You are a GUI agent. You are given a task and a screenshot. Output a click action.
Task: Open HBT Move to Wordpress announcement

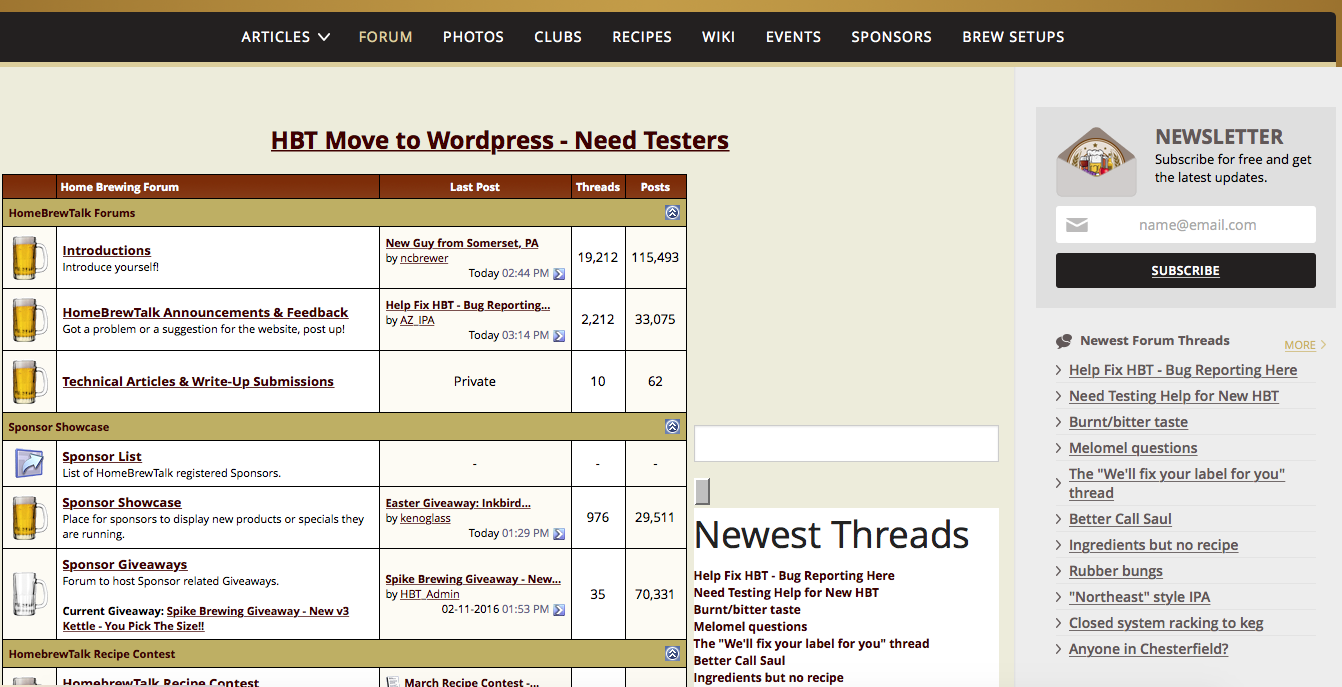[x=500, y=140]
